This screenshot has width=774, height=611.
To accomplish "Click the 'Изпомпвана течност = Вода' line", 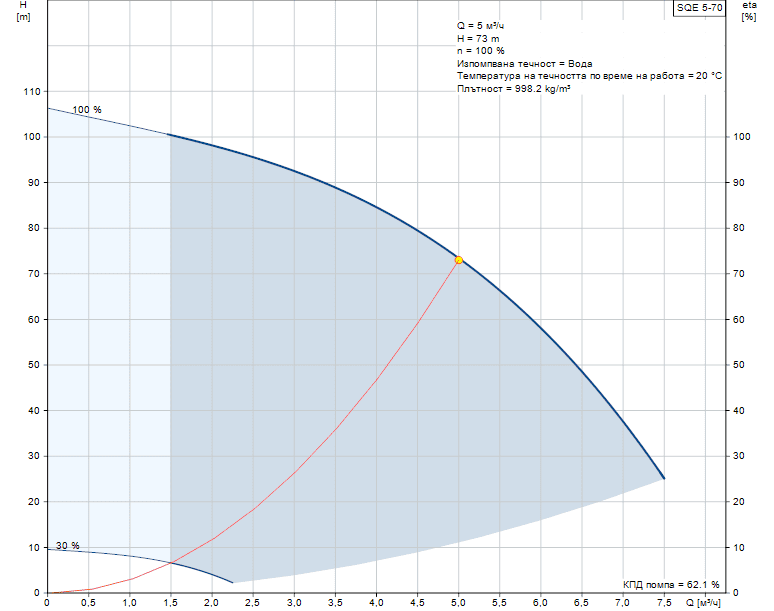I will pos(524,63).
